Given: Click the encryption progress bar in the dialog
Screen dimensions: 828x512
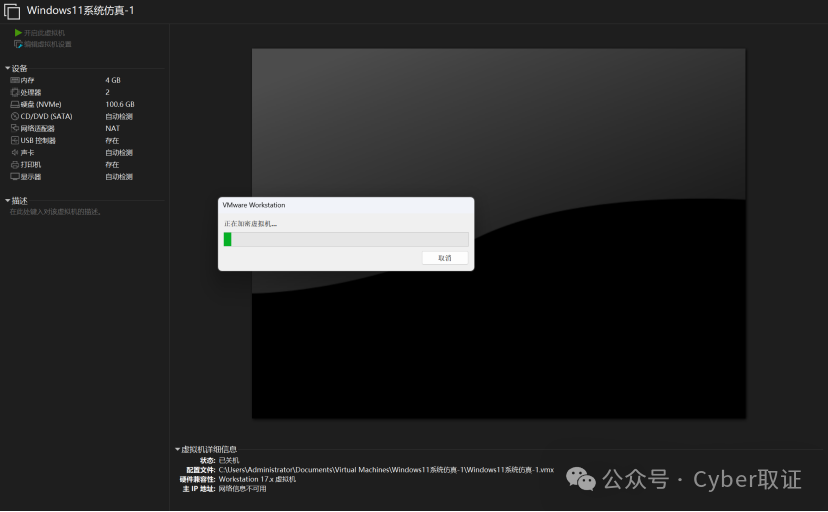Looking at the screenshot, I should pyautogui.click(x=346, y=239).
